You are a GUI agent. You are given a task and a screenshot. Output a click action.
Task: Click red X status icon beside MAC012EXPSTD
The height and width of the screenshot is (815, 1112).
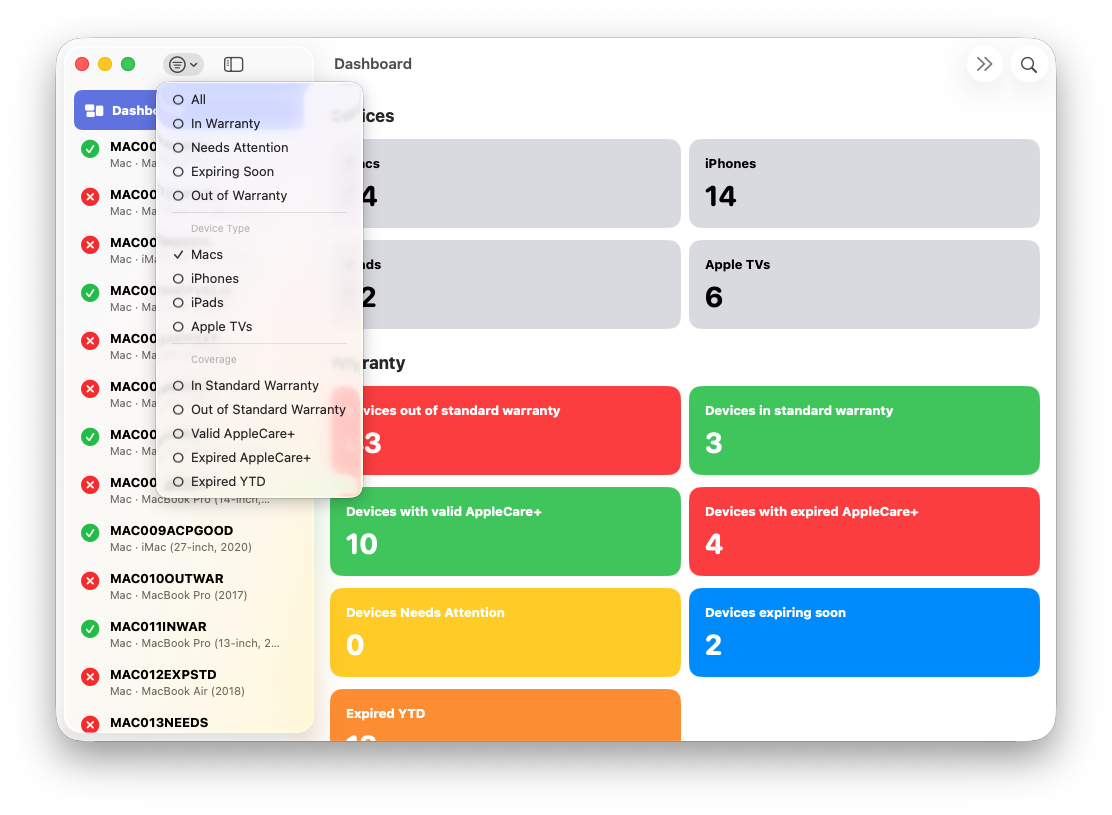(90, 677)
